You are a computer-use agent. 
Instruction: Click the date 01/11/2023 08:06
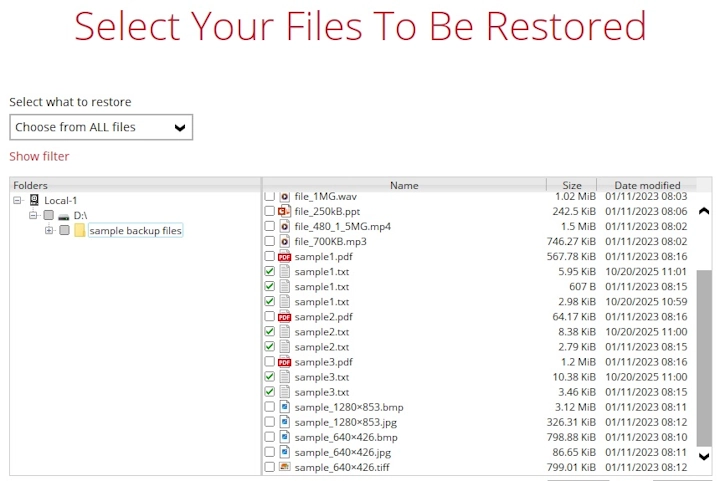(x=646, y=211)
